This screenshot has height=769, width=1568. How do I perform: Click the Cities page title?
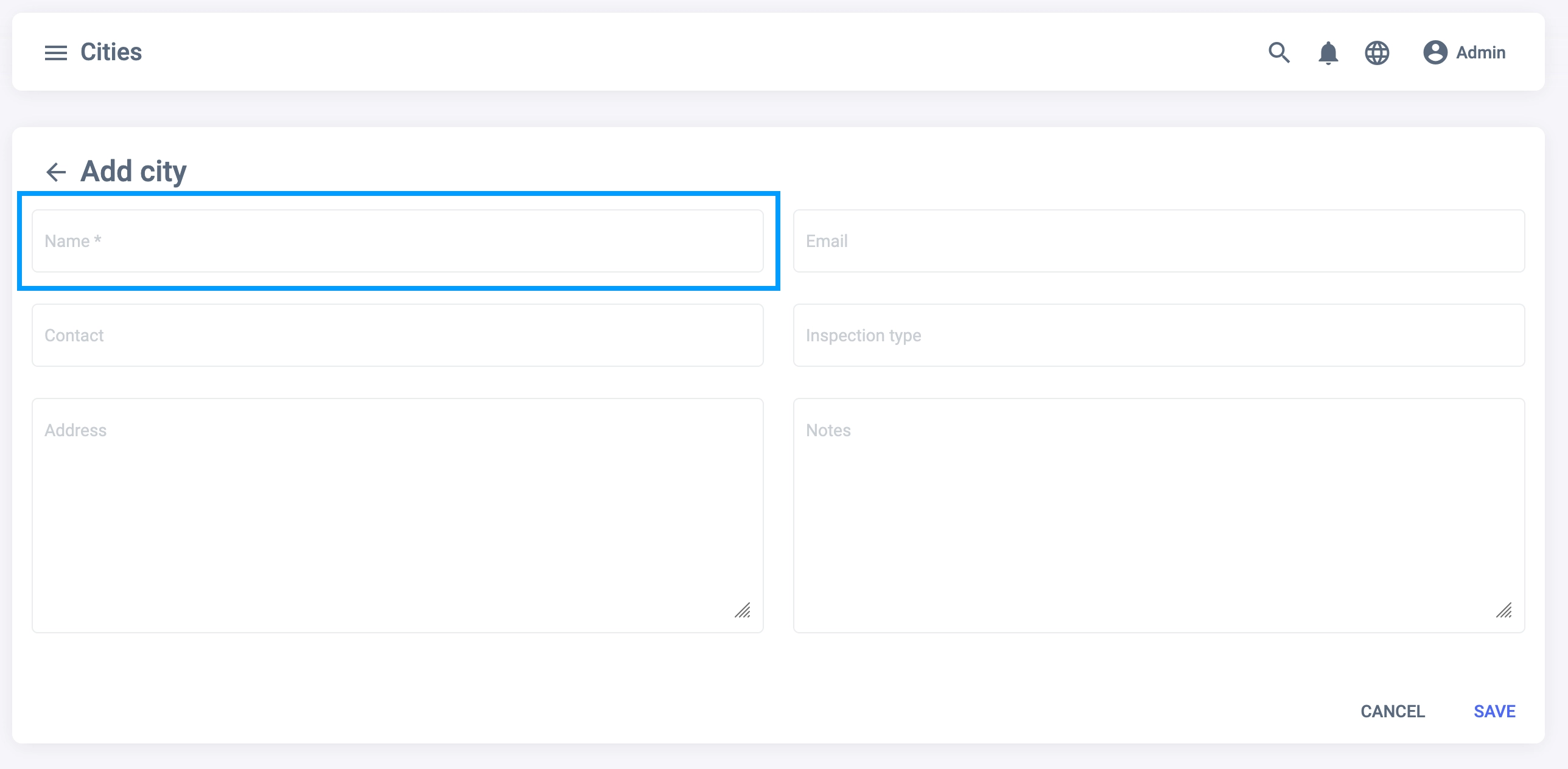pyautogui.click(x=111, y=52)
